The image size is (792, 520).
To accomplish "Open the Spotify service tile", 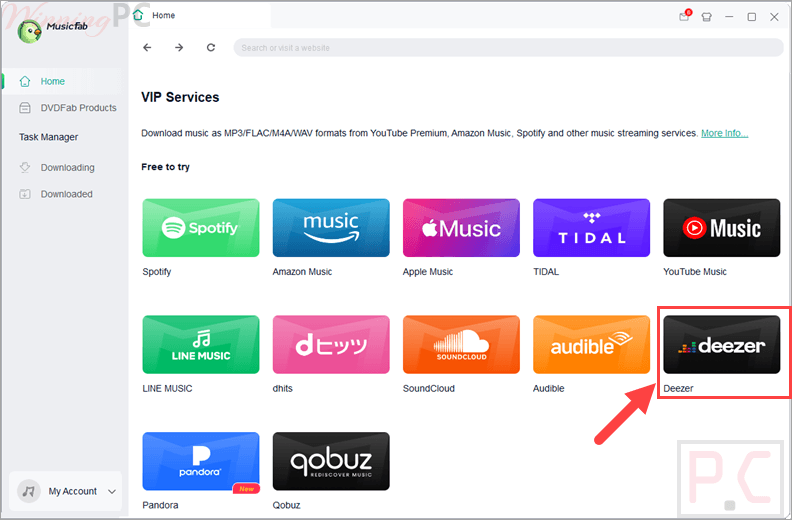I will [x=201, y=228].
